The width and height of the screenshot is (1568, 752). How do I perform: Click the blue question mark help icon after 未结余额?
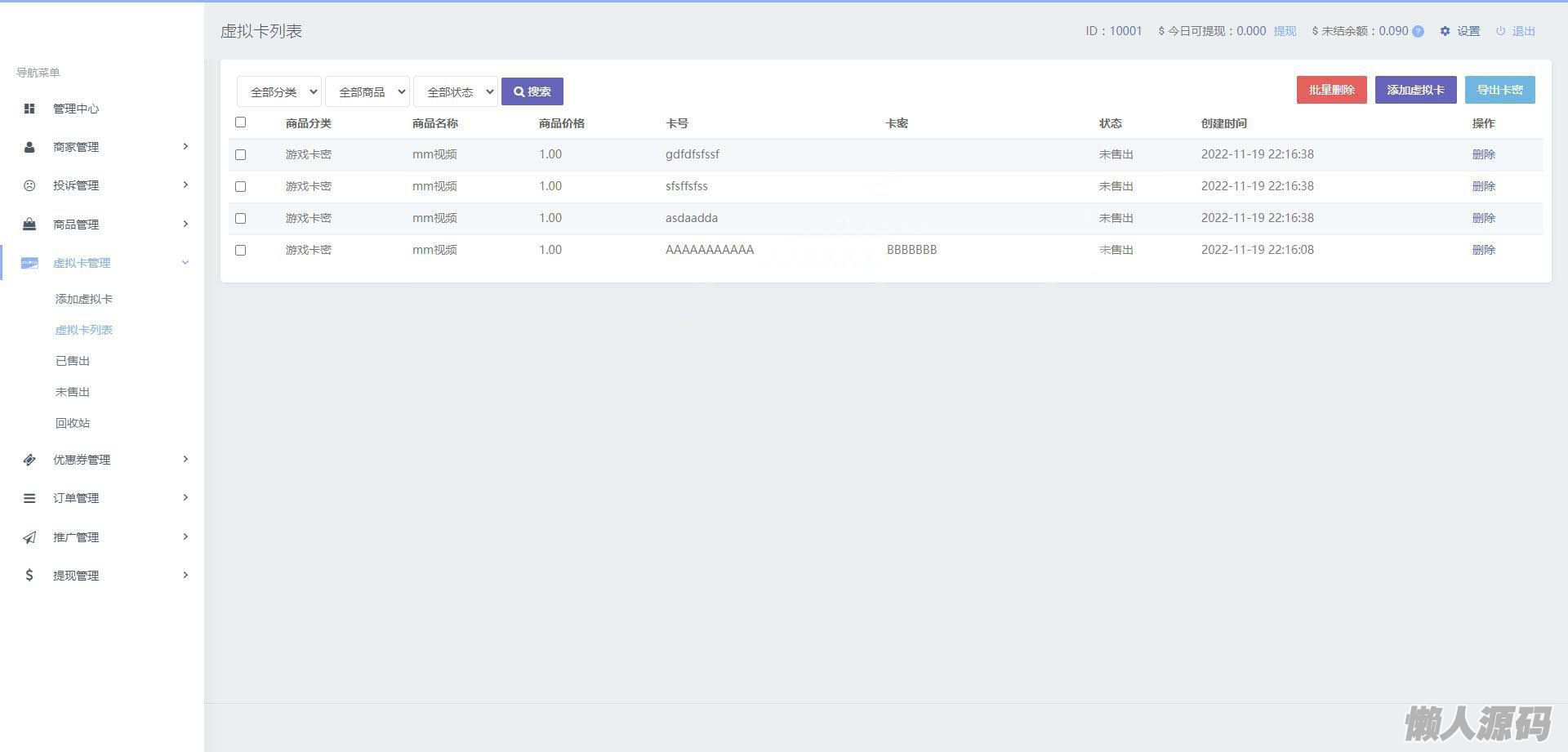point(1418,31)
